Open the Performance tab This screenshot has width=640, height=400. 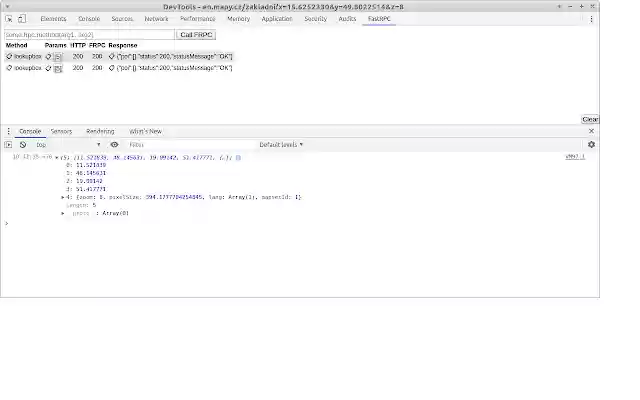click(x=198, y=19)
